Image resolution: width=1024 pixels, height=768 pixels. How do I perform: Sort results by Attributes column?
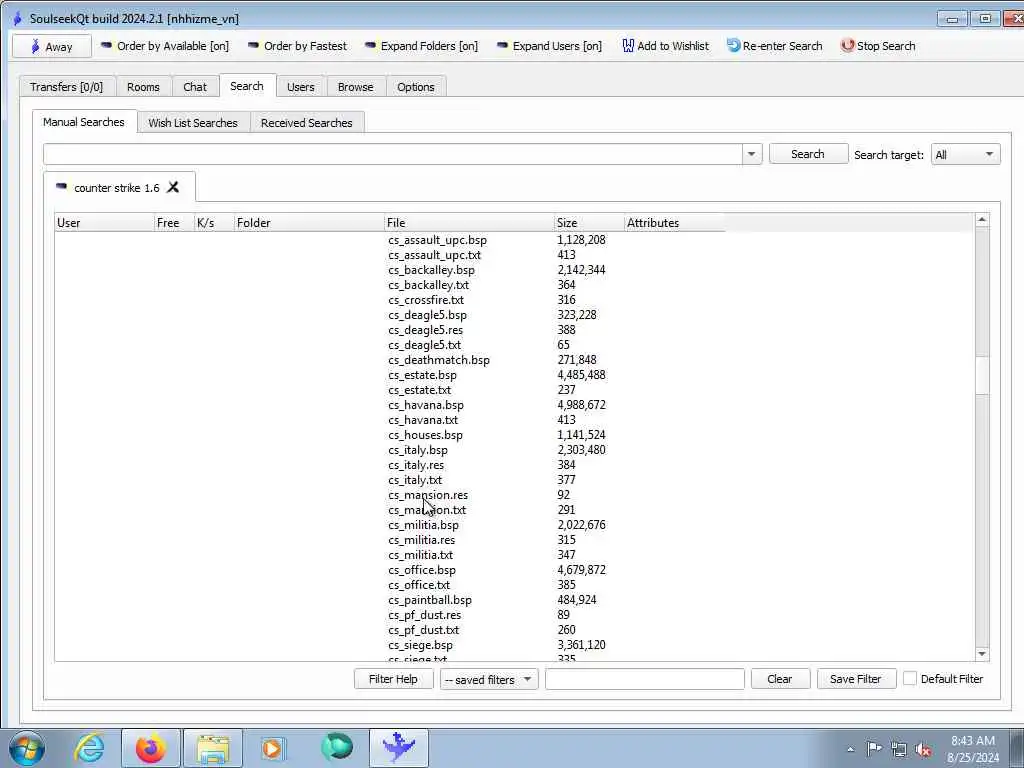pos(675,223)
